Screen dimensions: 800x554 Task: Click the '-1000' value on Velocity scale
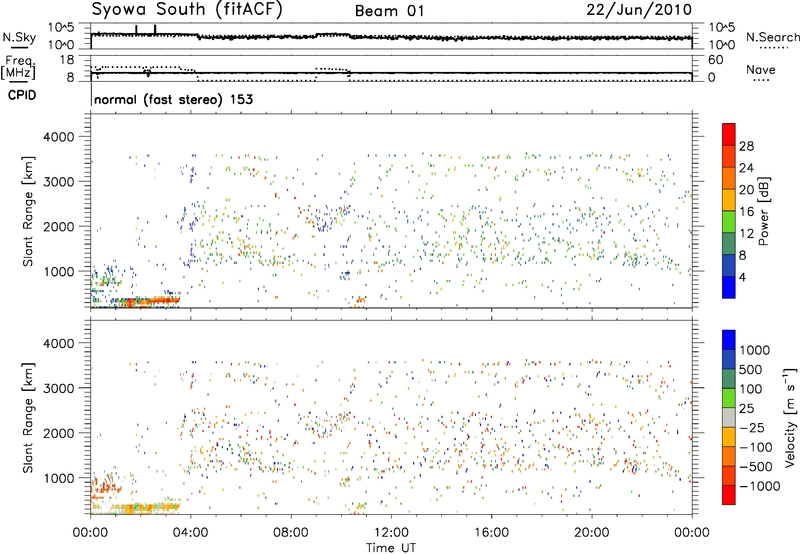pyautogui.click(x=760, y=486)
